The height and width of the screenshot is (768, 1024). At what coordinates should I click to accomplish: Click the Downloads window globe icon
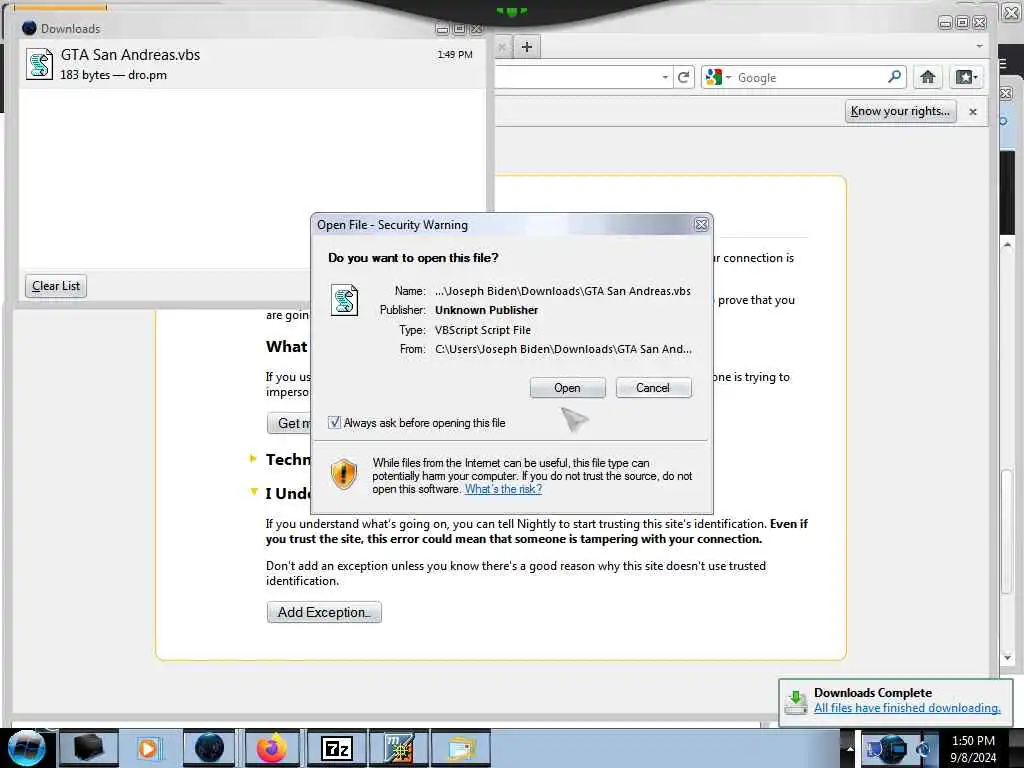(x=29, y=28)
